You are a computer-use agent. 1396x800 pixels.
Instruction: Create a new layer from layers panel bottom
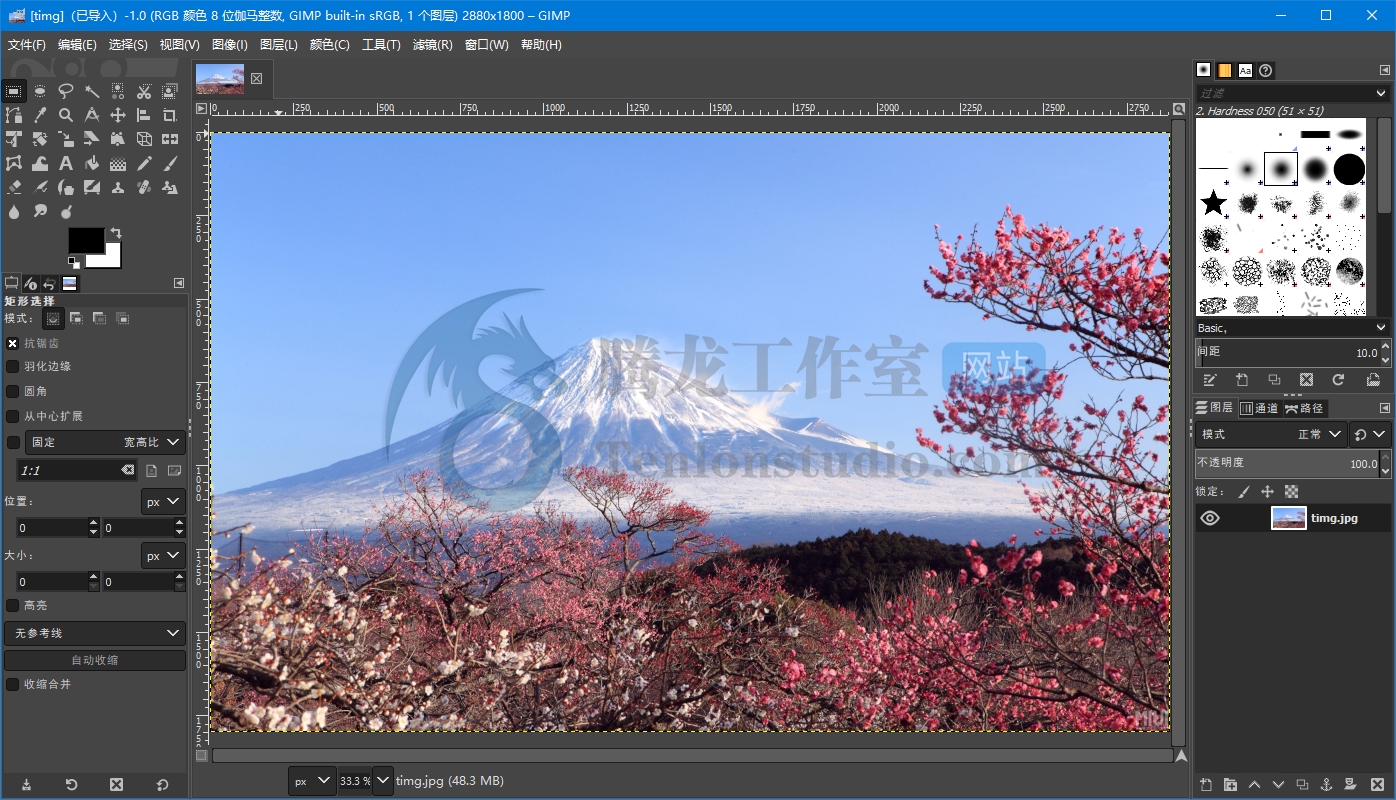(x=1207, y=785)
